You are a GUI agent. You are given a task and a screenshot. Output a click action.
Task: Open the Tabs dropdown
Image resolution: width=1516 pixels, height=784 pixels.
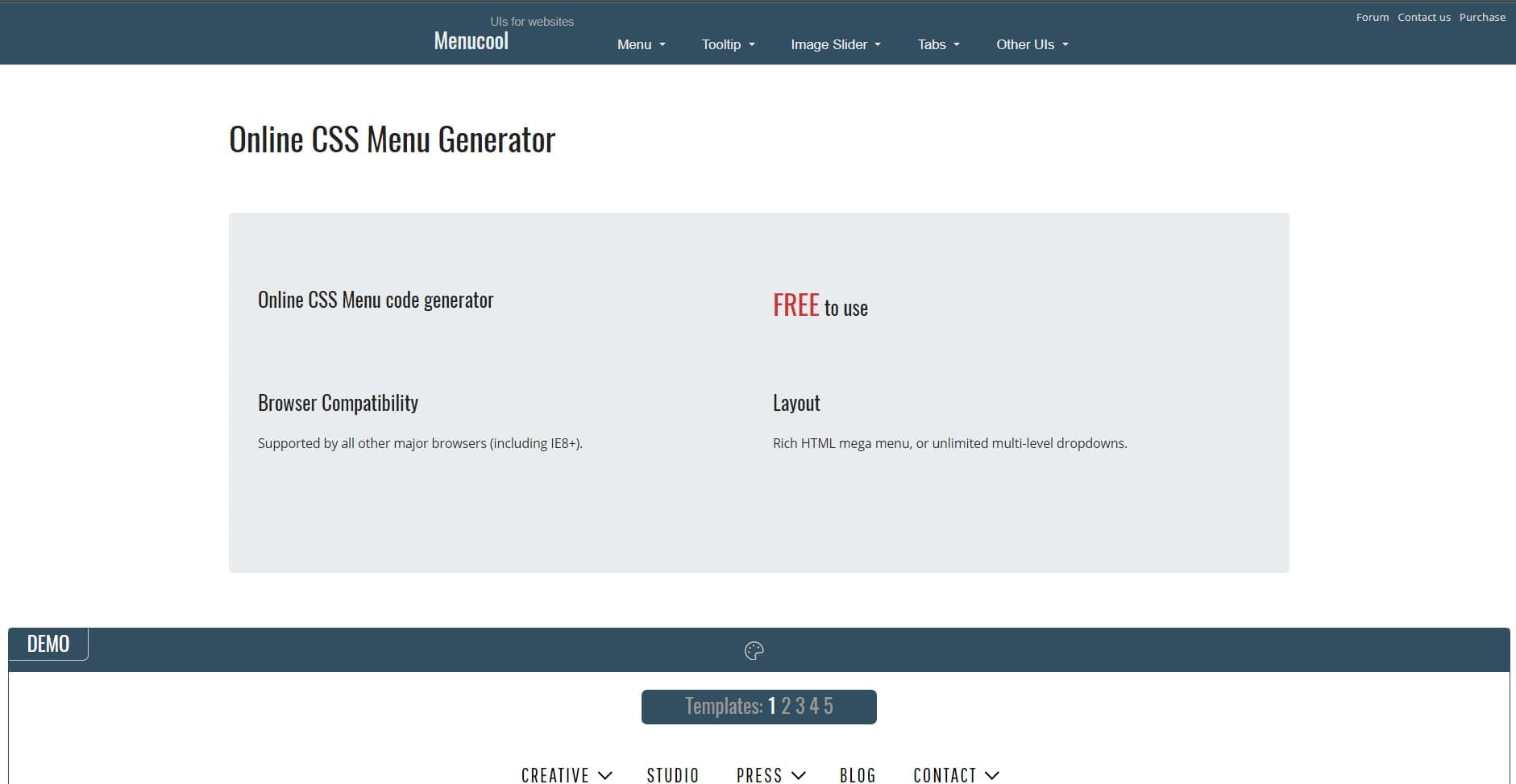(x=937, y=44)
